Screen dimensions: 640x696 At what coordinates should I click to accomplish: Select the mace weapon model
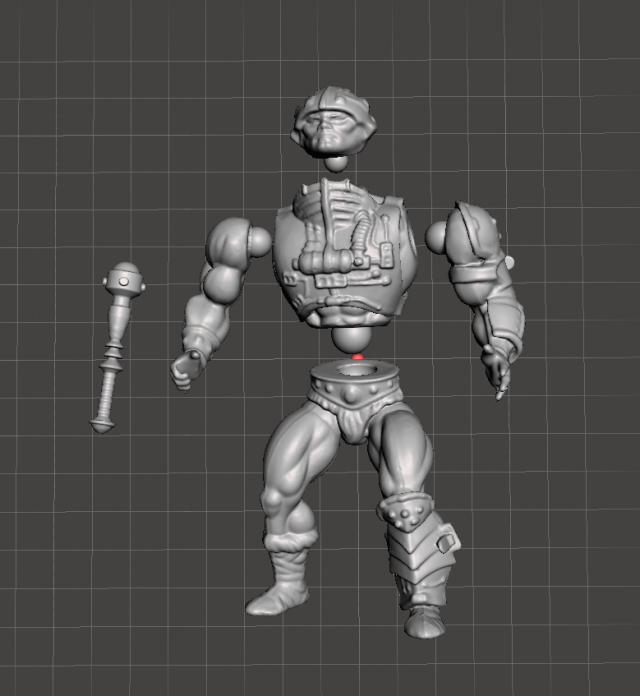point(116,347)
